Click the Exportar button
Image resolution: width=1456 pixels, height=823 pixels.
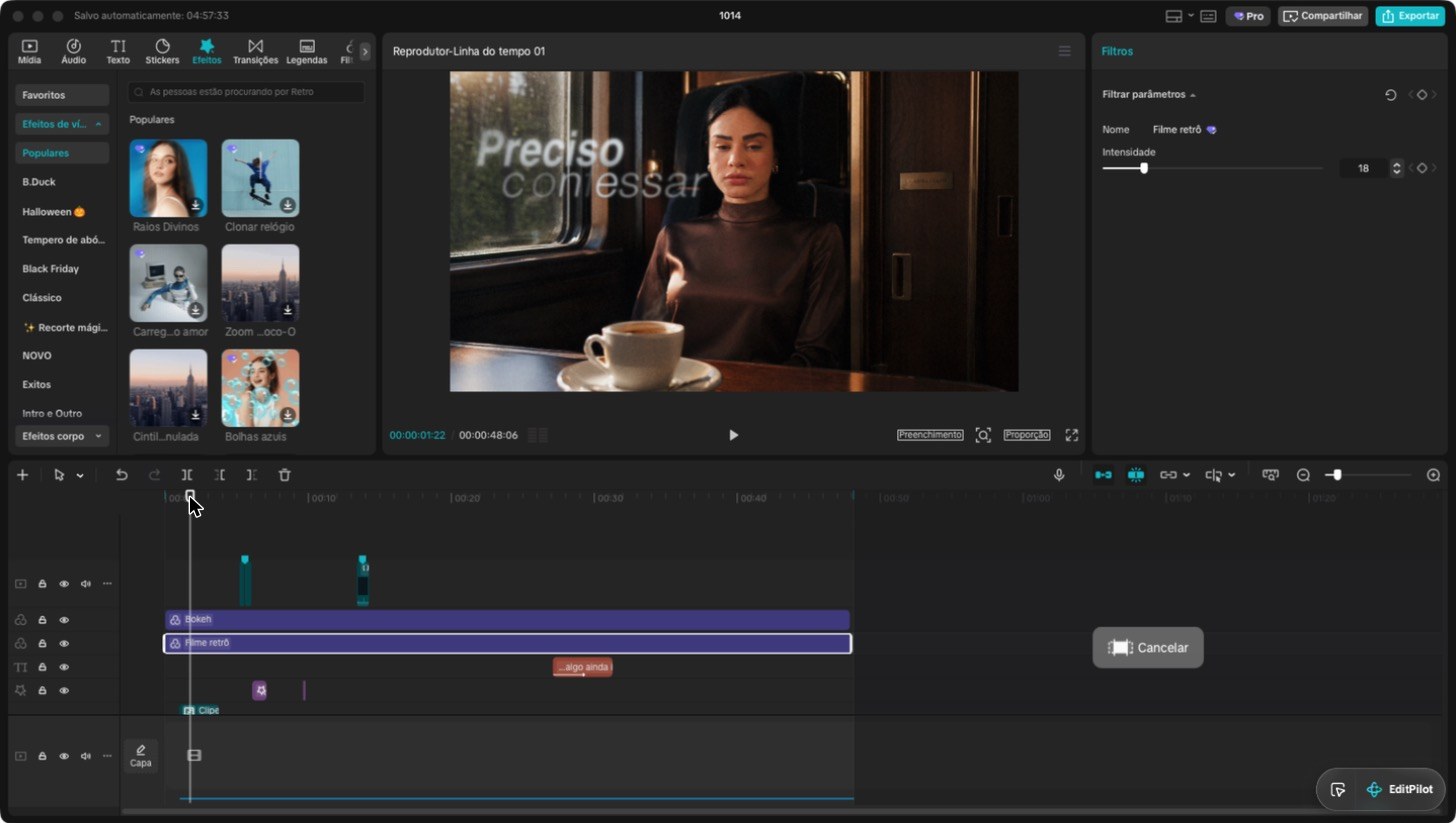click(x=1410, y=16)
